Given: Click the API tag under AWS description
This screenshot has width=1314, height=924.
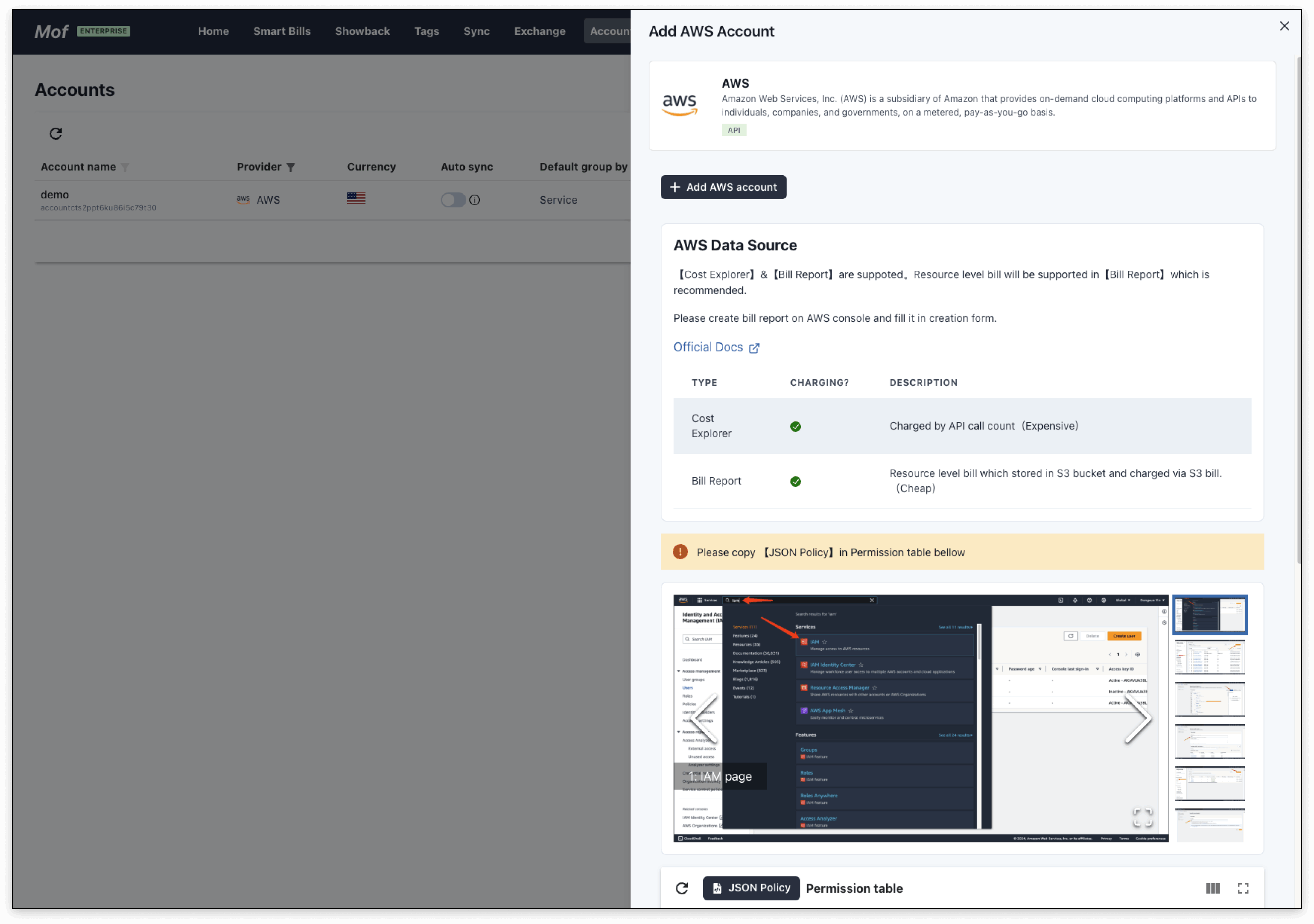Looking at the screenshot, I should pos(734,130).
